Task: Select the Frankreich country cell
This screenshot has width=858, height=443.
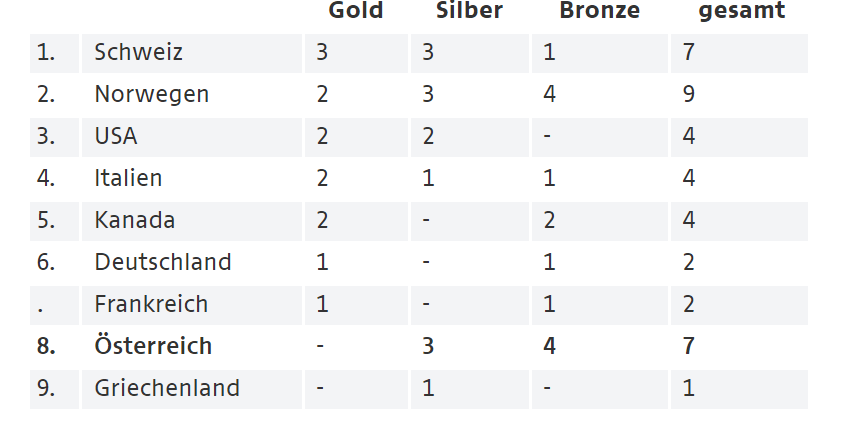Action: click(151, 305)
